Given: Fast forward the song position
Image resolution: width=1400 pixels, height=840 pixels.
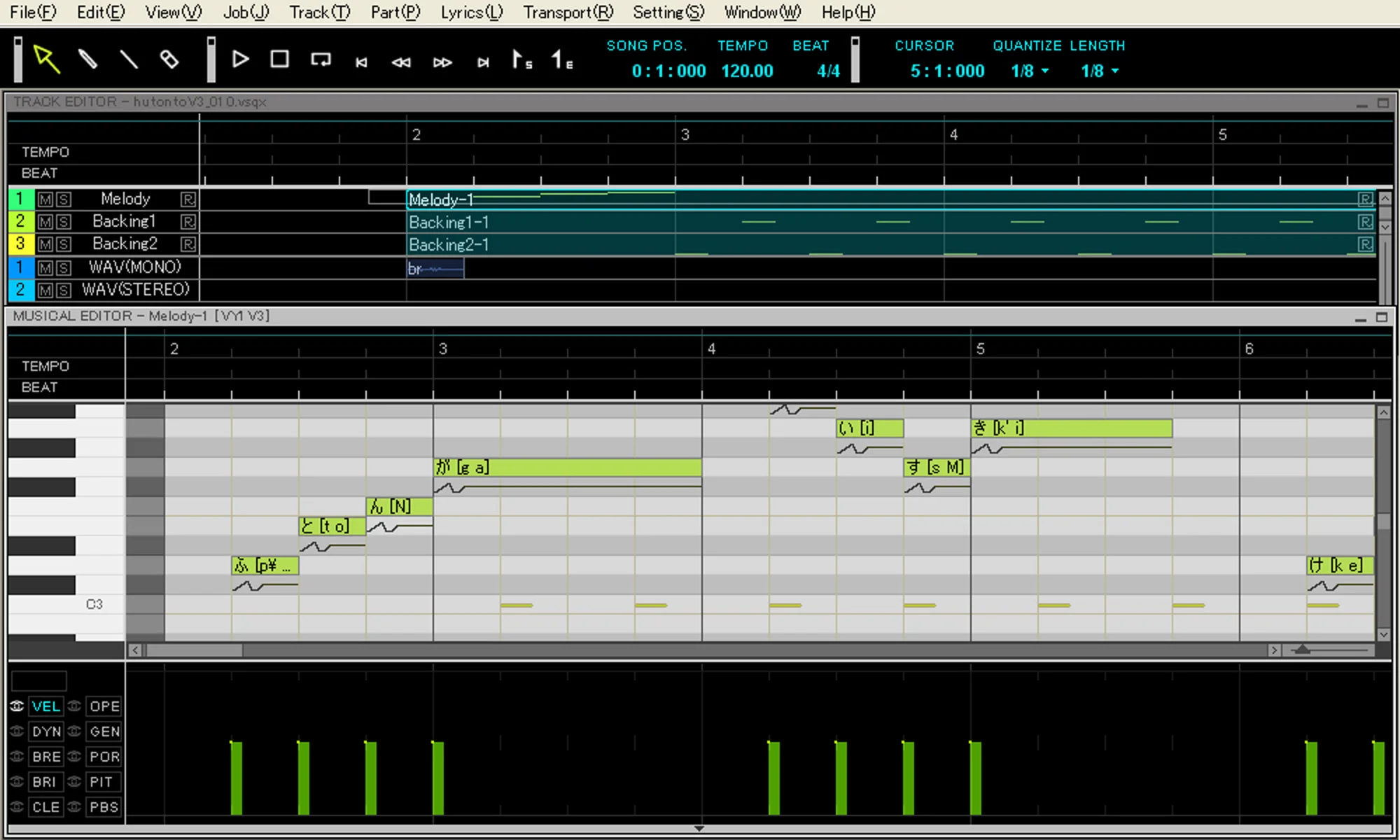Looking at the screenshot, I should click(442, 62).
